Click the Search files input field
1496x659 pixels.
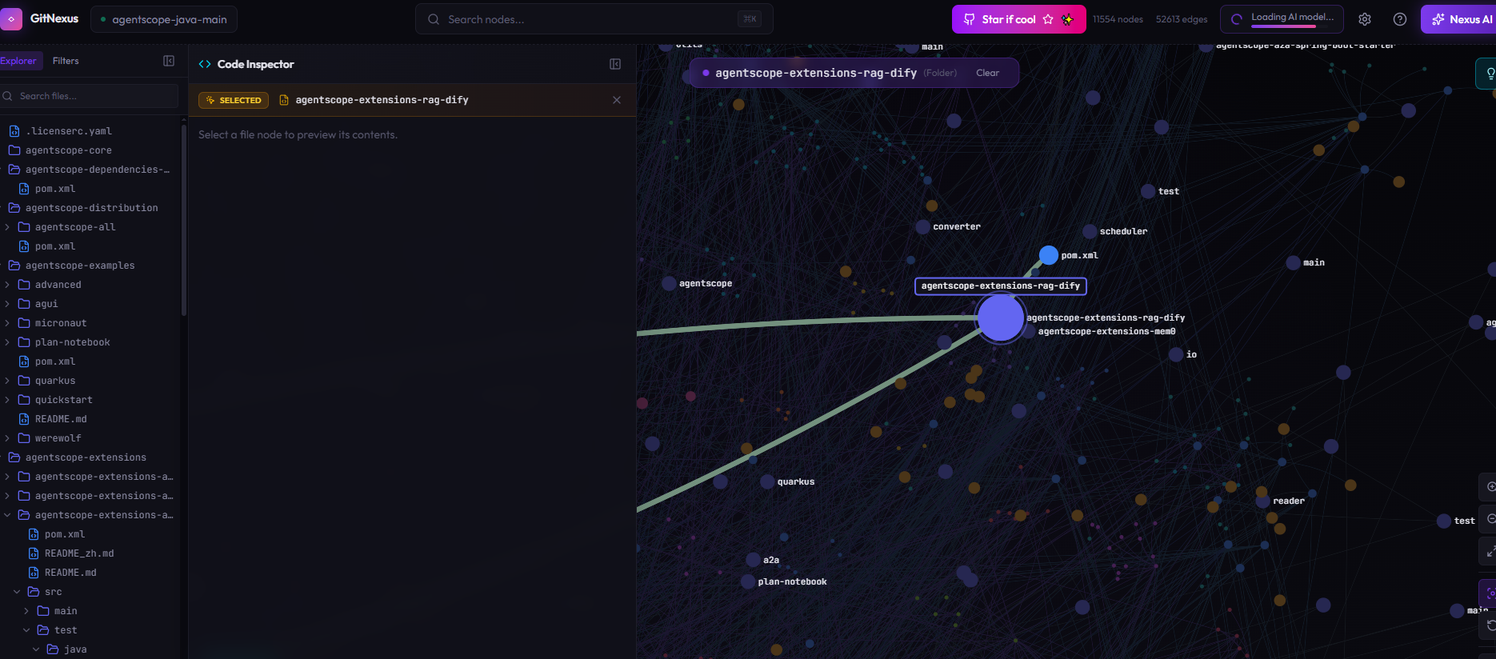pyautogui.click(x=89, y=96)
